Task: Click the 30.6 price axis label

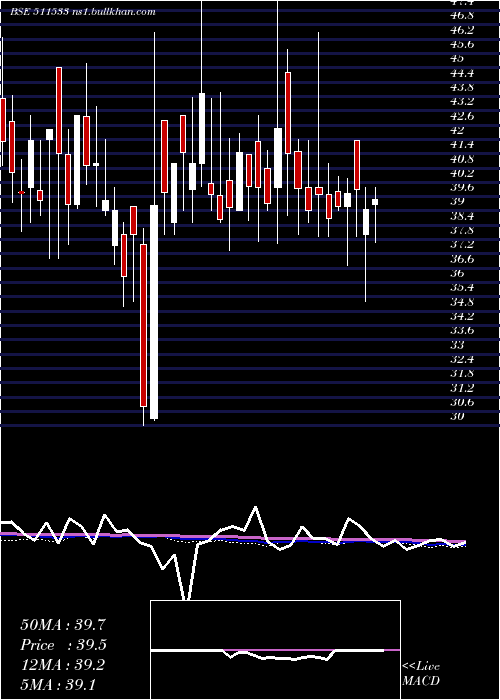Action: tap(462, 402)
